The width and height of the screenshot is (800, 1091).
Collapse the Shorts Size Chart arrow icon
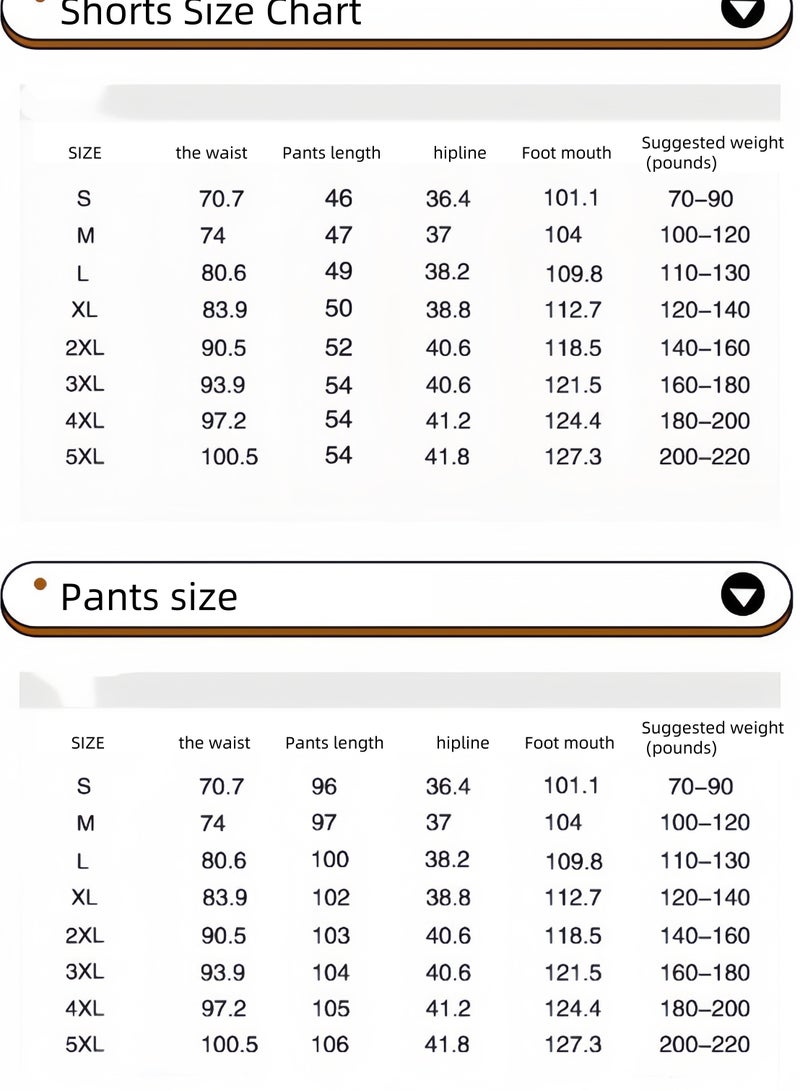coord(742,11)
